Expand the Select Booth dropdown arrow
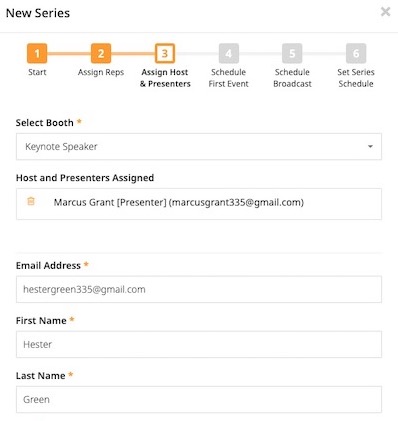Viewport: 398px width, 421px height. [x=370, y=146]
